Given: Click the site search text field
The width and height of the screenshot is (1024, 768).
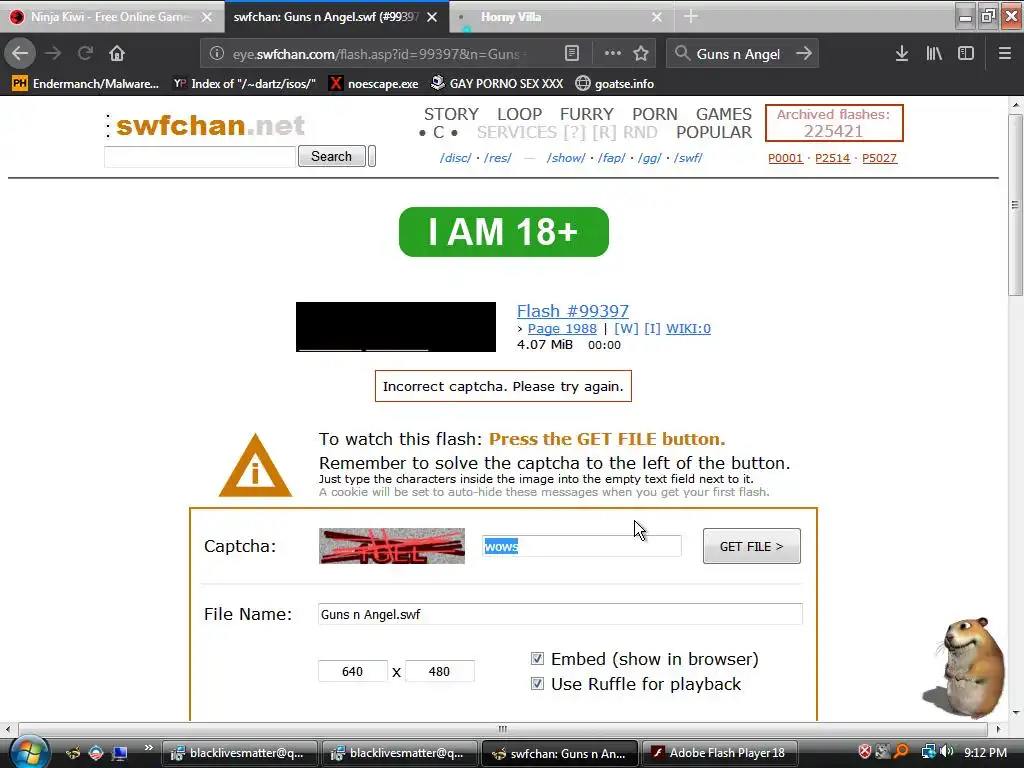Looking at the screenshot, I should (200, 157).
